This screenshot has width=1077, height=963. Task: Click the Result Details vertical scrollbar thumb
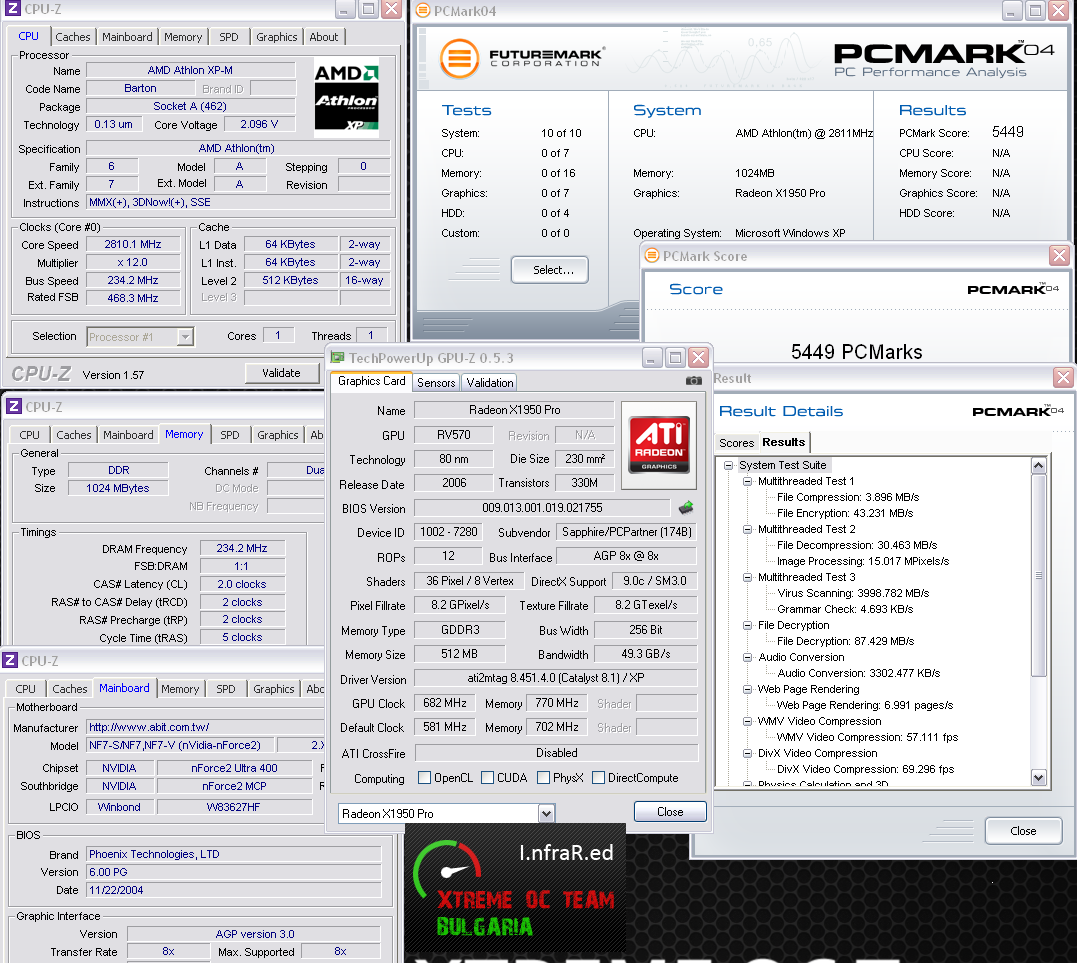point(1039,576)
